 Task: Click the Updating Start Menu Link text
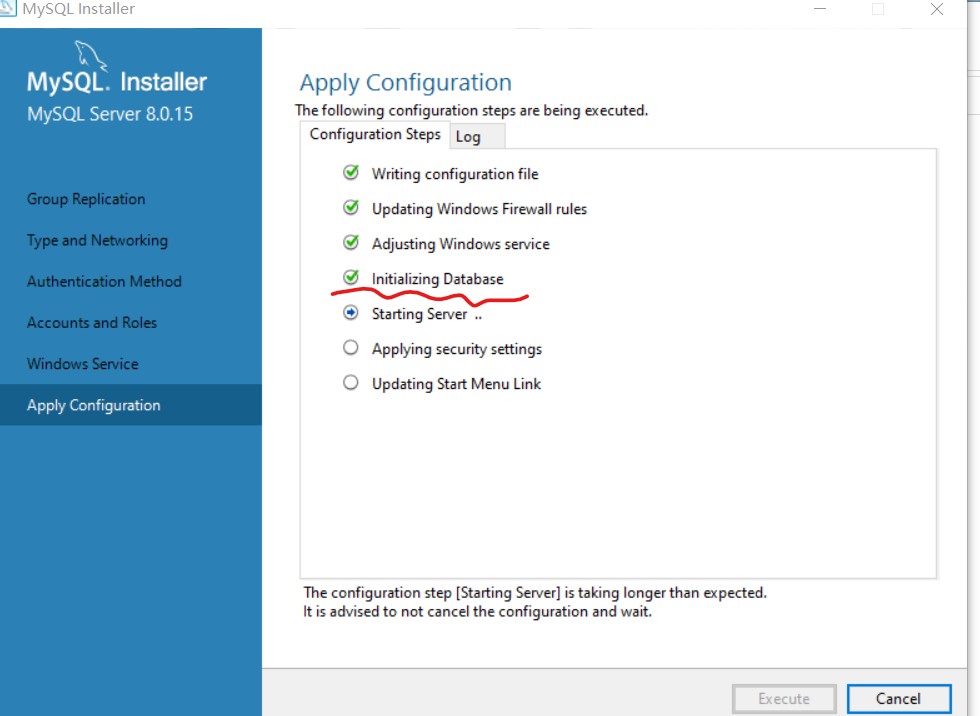tap(456, 384)
